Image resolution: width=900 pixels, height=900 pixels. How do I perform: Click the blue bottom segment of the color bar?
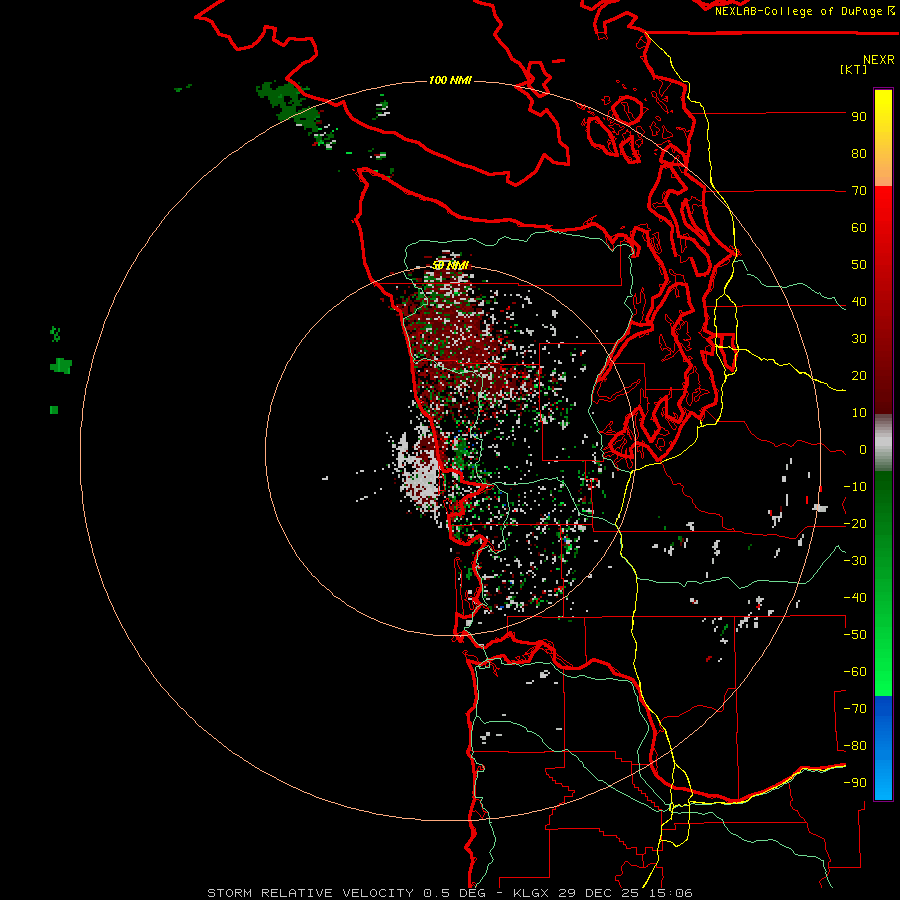883,747
